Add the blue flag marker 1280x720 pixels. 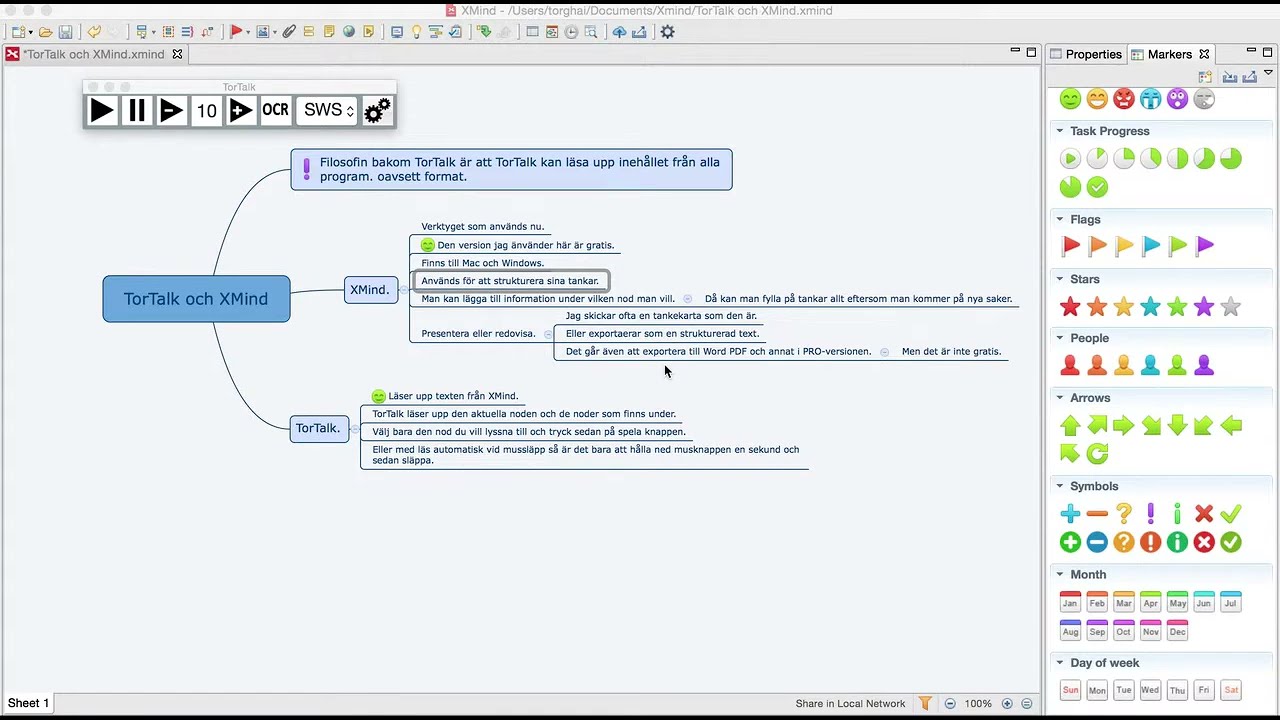1151,245
